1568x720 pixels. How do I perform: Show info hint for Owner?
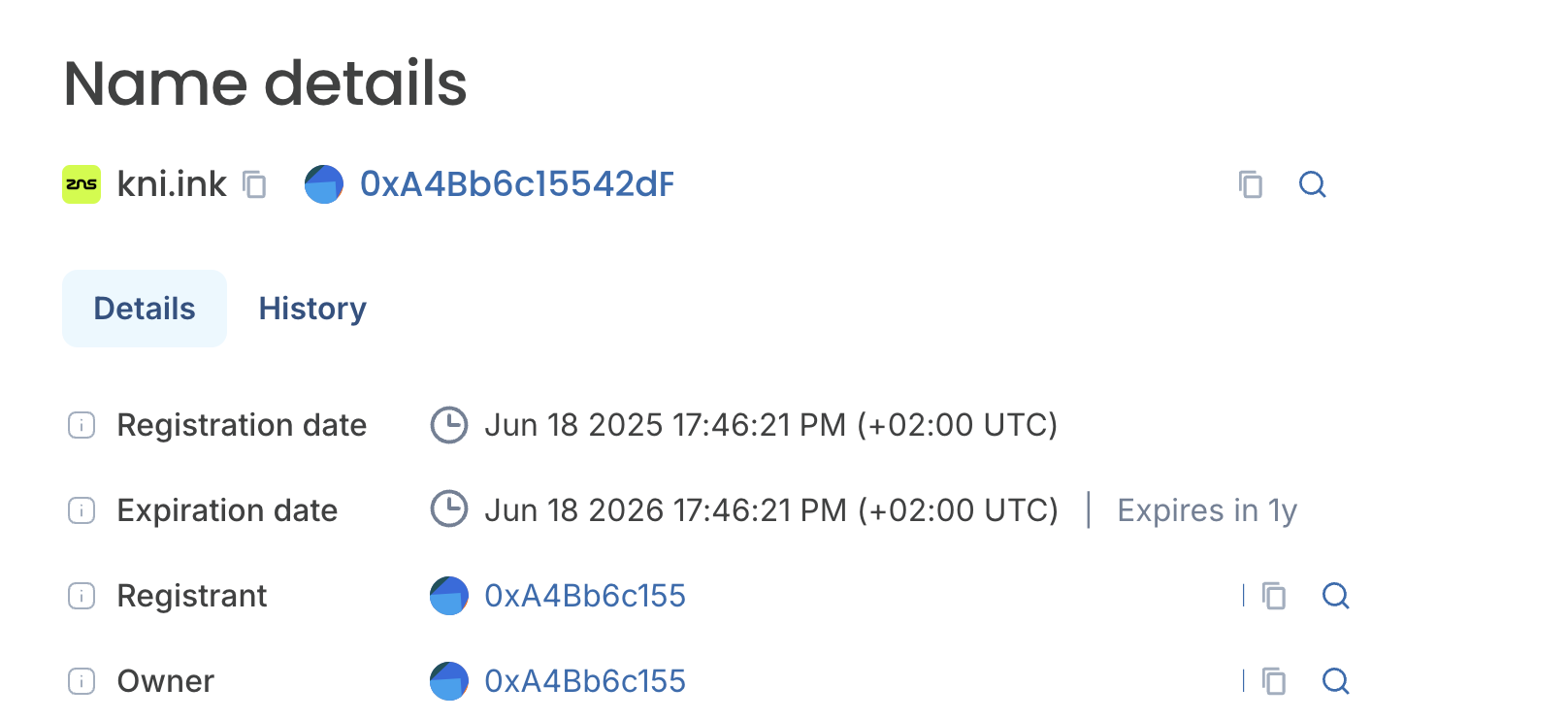[x=82, y=681]
